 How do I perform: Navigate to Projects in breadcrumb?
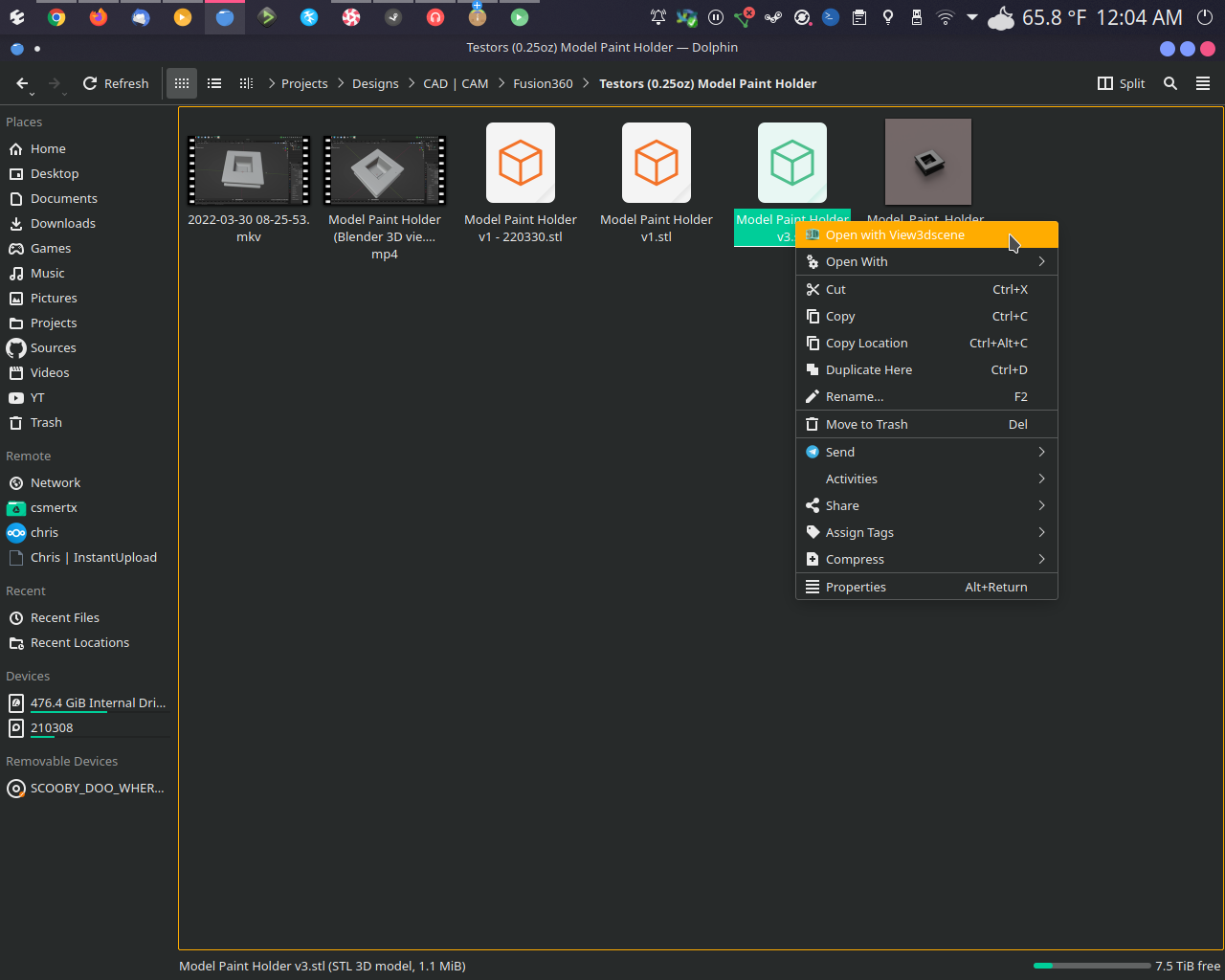click(304, 84)
